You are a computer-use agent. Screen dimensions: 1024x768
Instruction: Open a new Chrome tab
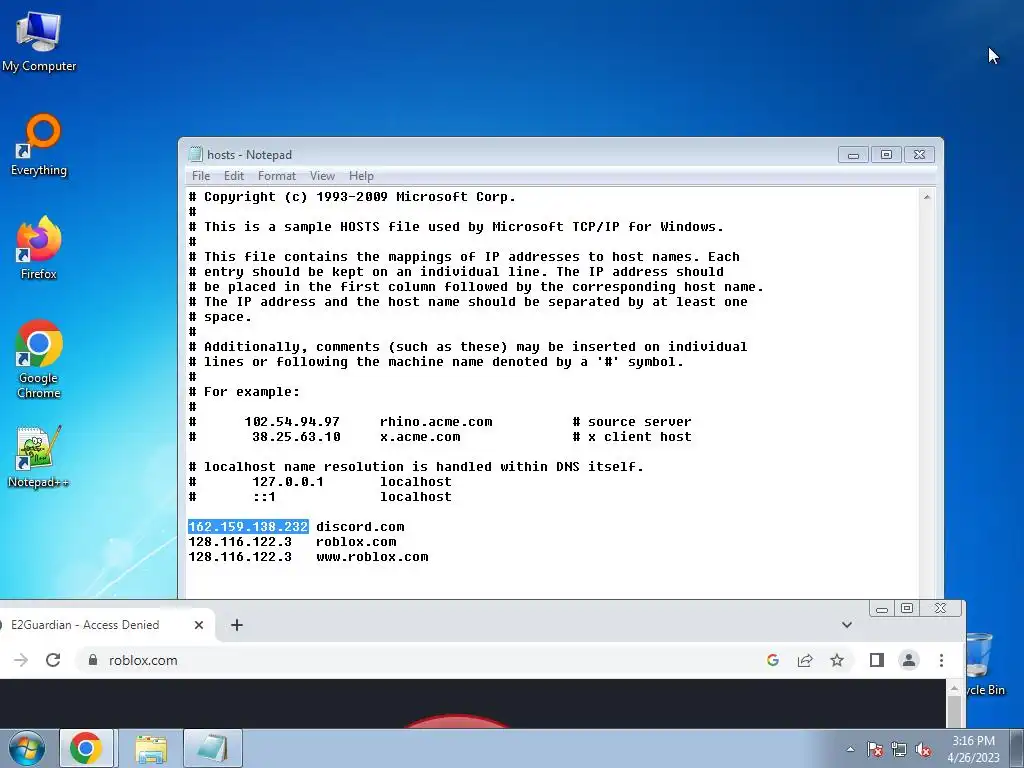[237, 625]
